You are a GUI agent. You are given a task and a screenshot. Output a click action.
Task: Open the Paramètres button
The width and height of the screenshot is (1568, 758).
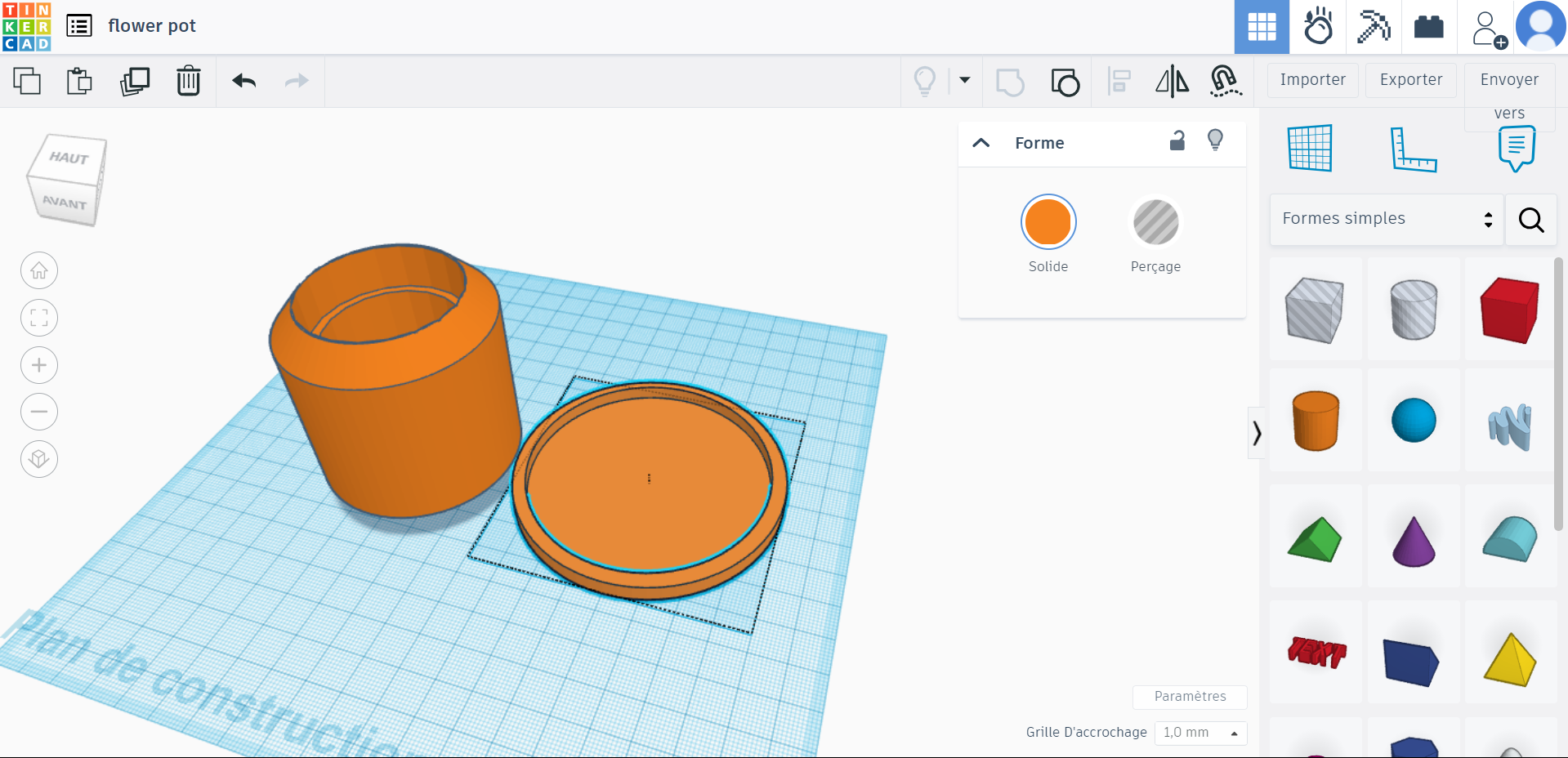point(1190,697)
